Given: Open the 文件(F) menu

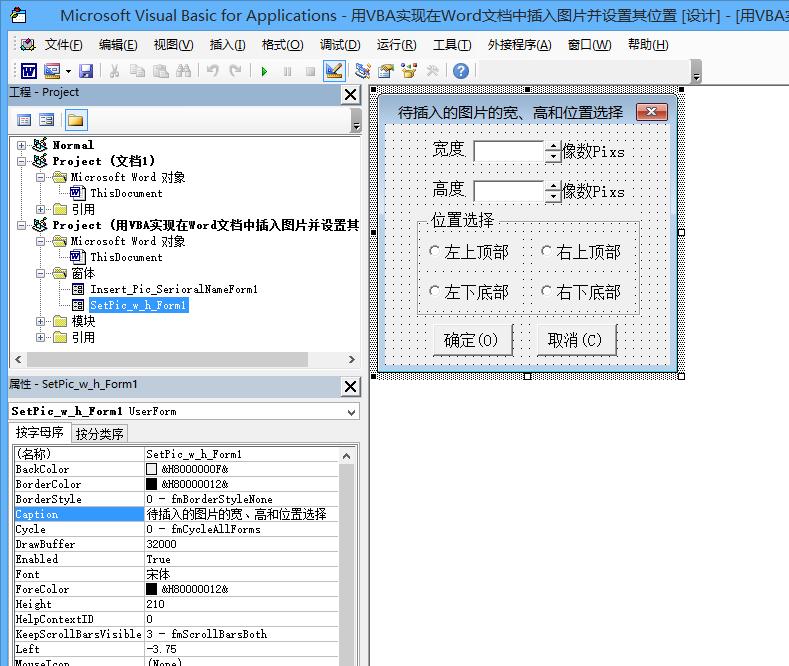Looking at the screenshot, I should (x=63, y=45).
